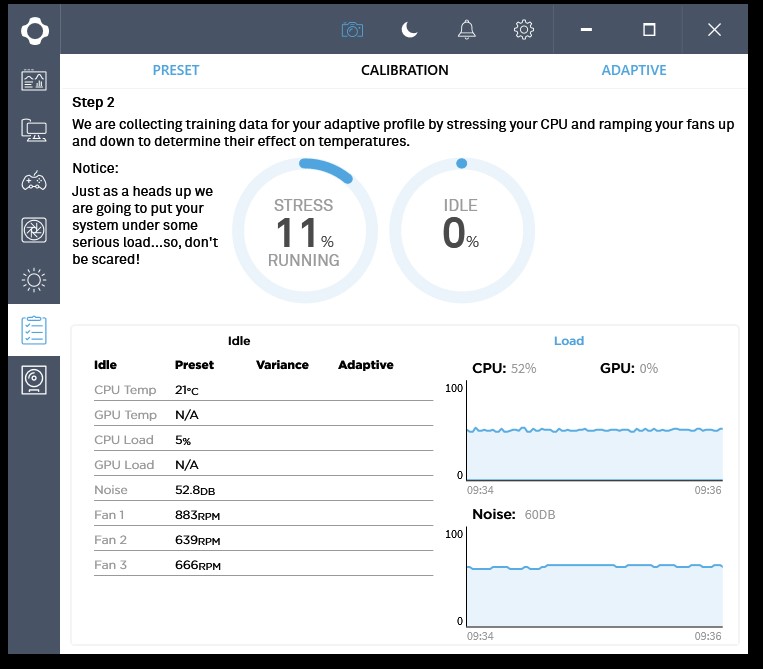Open the dashboard sidebar icon

(x=34, y=80)
